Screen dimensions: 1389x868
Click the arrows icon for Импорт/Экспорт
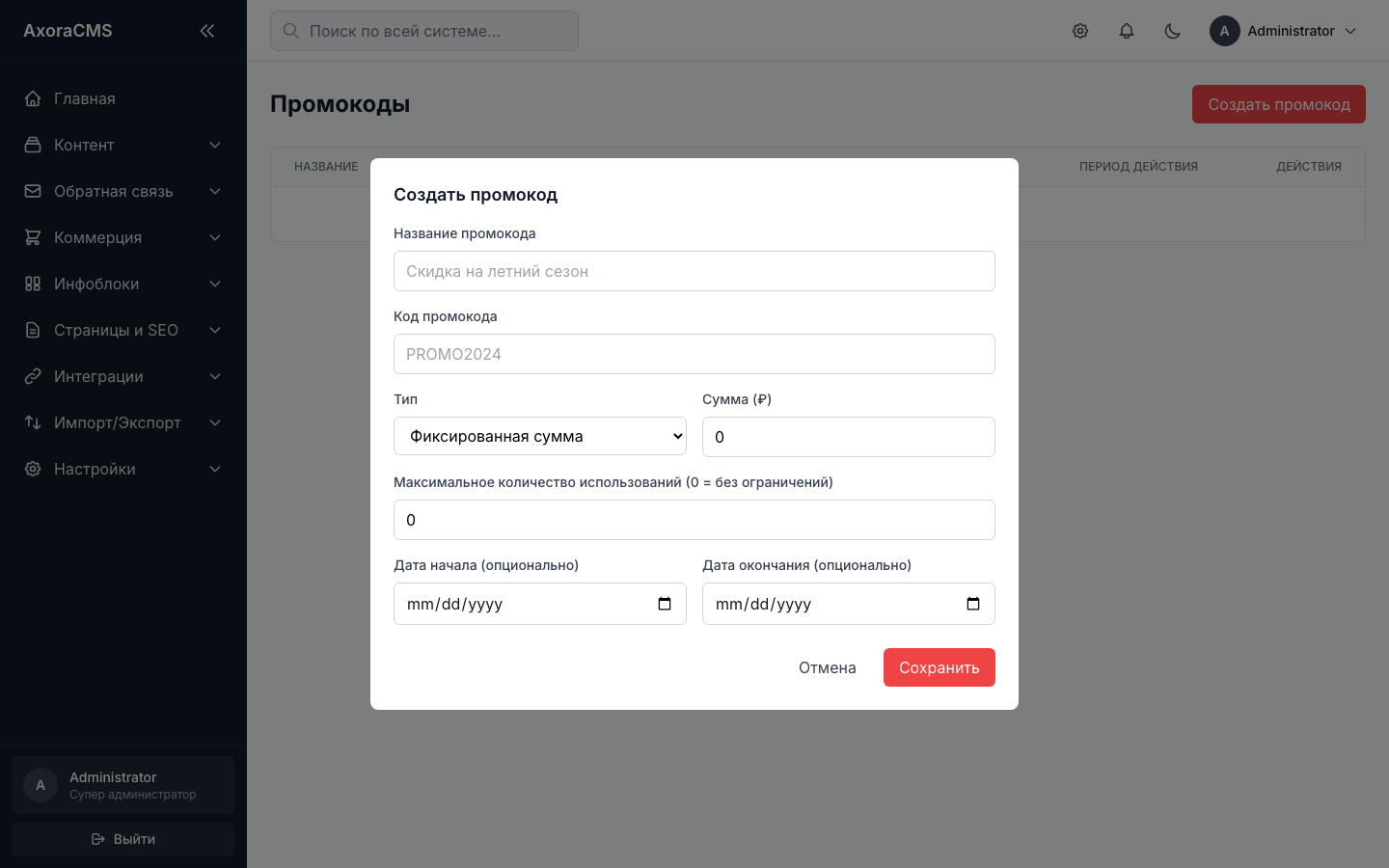(33, 422)
